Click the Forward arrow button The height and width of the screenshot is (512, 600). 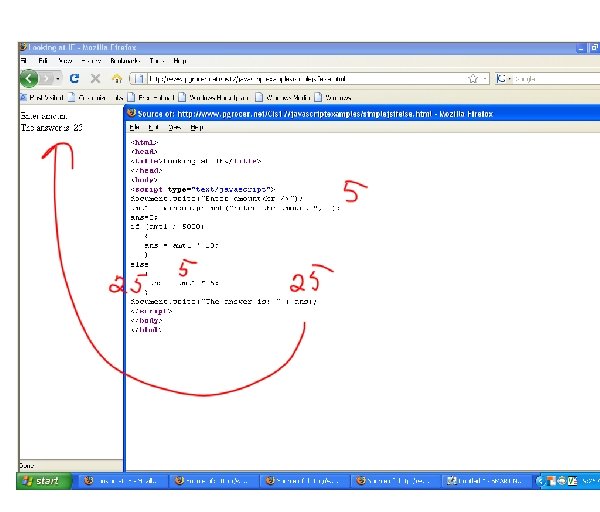[47, 79]
